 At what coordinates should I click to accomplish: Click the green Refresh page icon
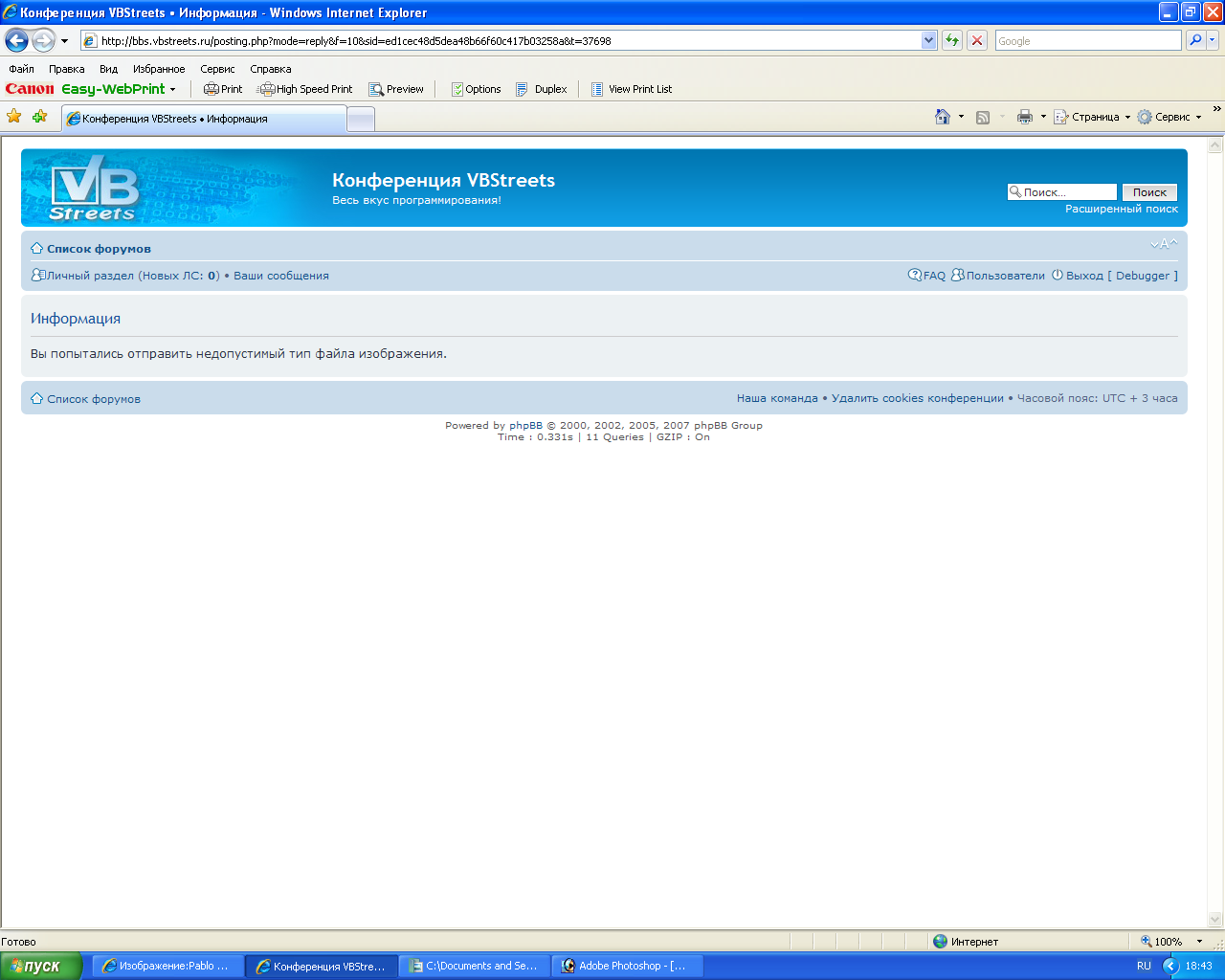[952, 40]
